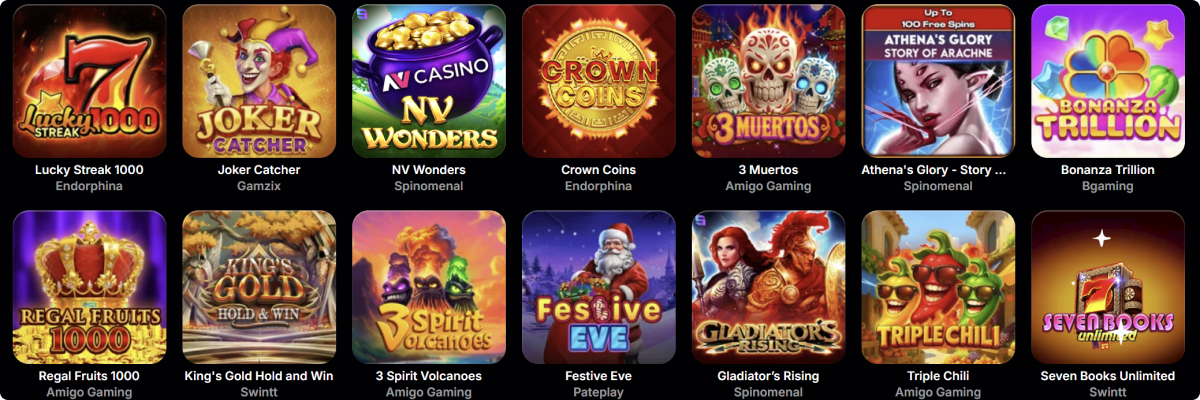The width and height of the screenshot is (1200, 400).
Task: Launch the Joker Catcher game tile
Action: click(x=259, y=81)
